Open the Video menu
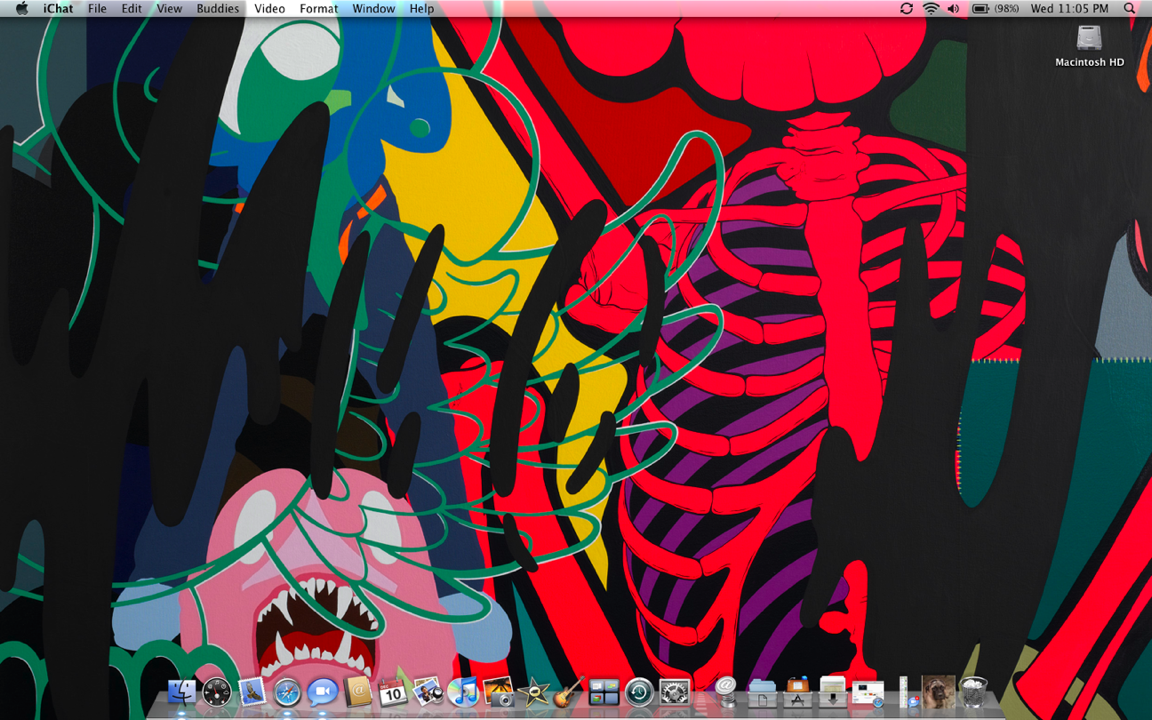1152x720 pixels. (270, 9)
